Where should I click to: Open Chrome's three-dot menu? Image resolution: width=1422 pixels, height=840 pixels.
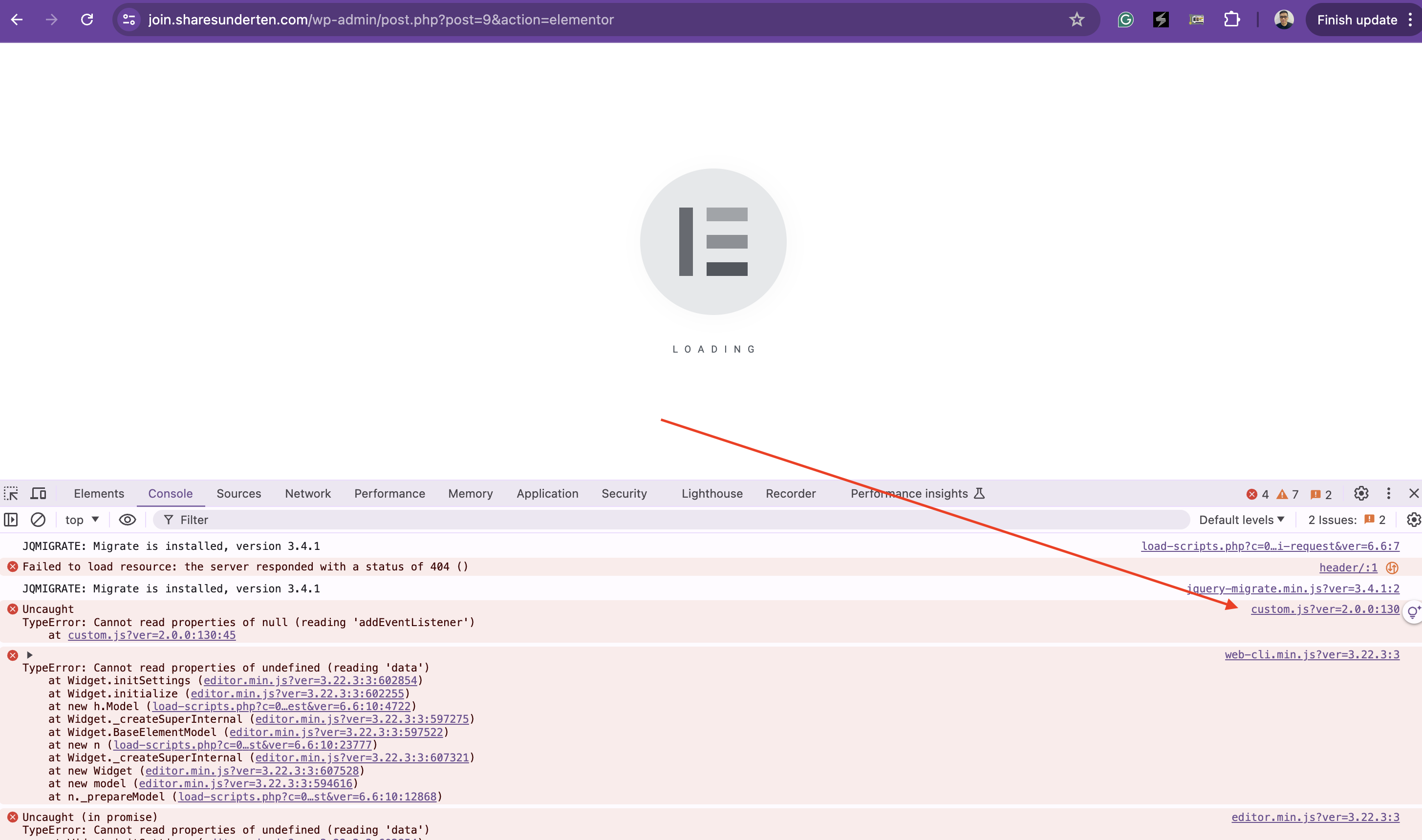(1410, 20)
